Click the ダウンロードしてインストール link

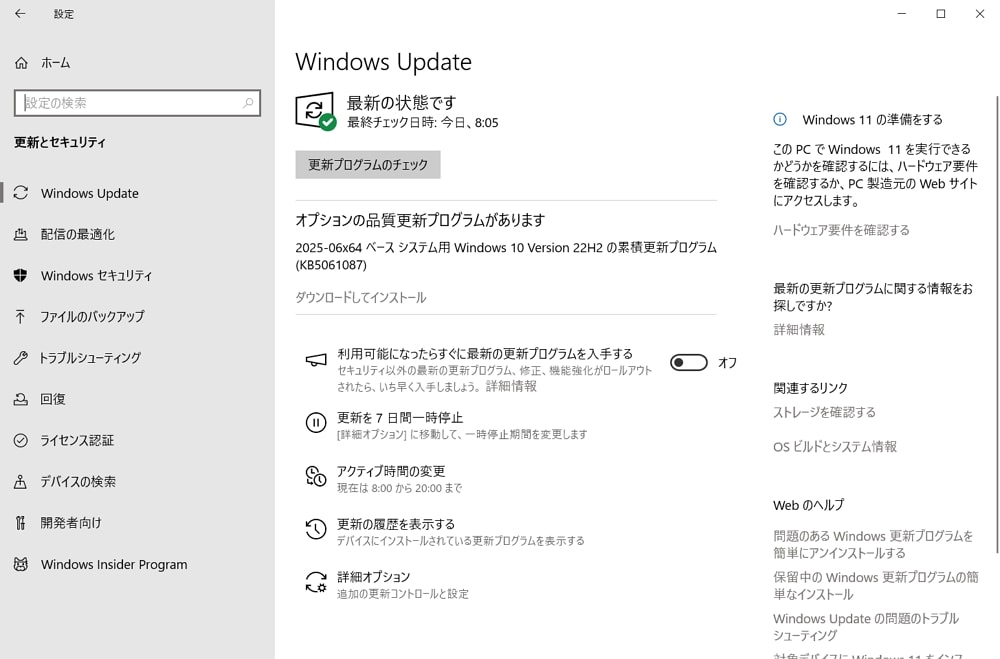point(361,297)
